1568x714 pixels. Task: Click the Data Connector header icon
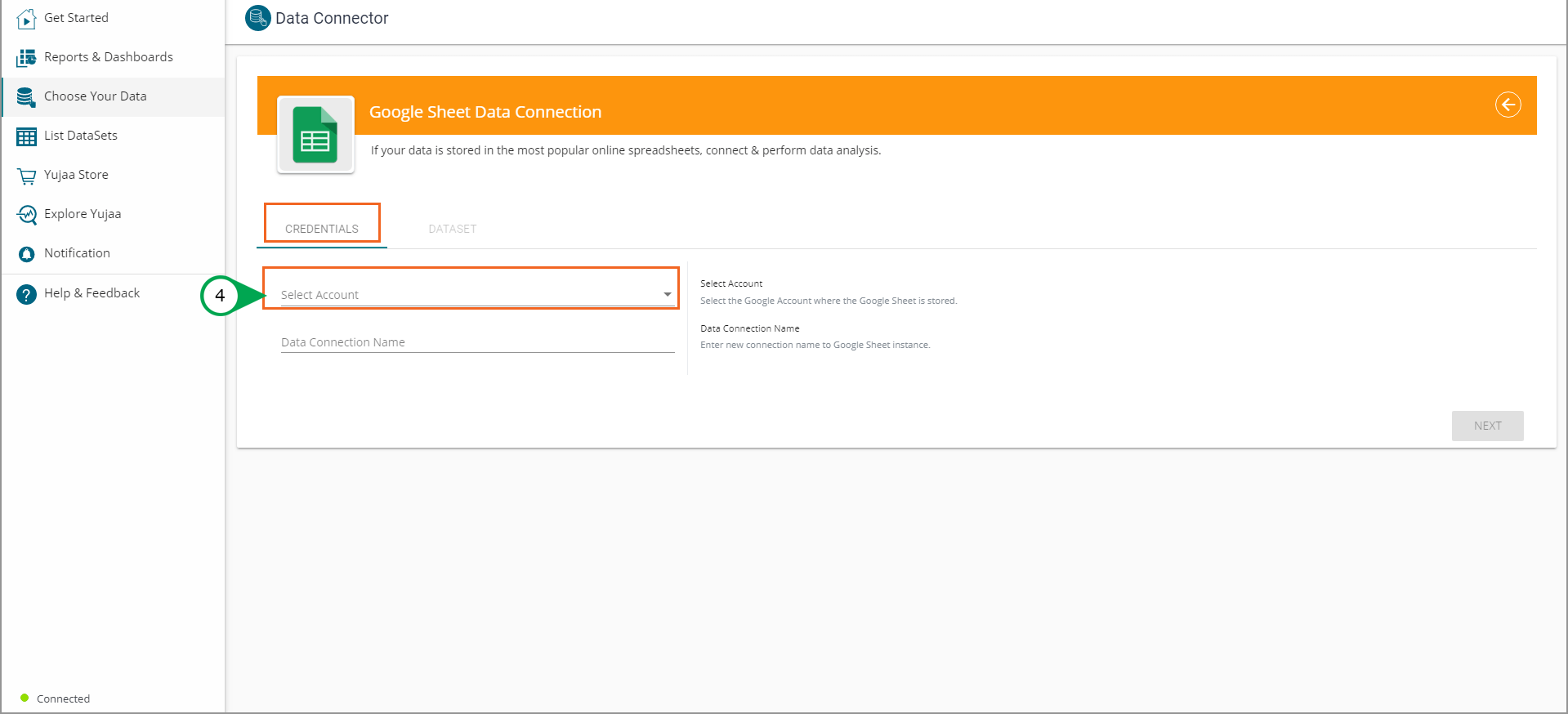257,18
